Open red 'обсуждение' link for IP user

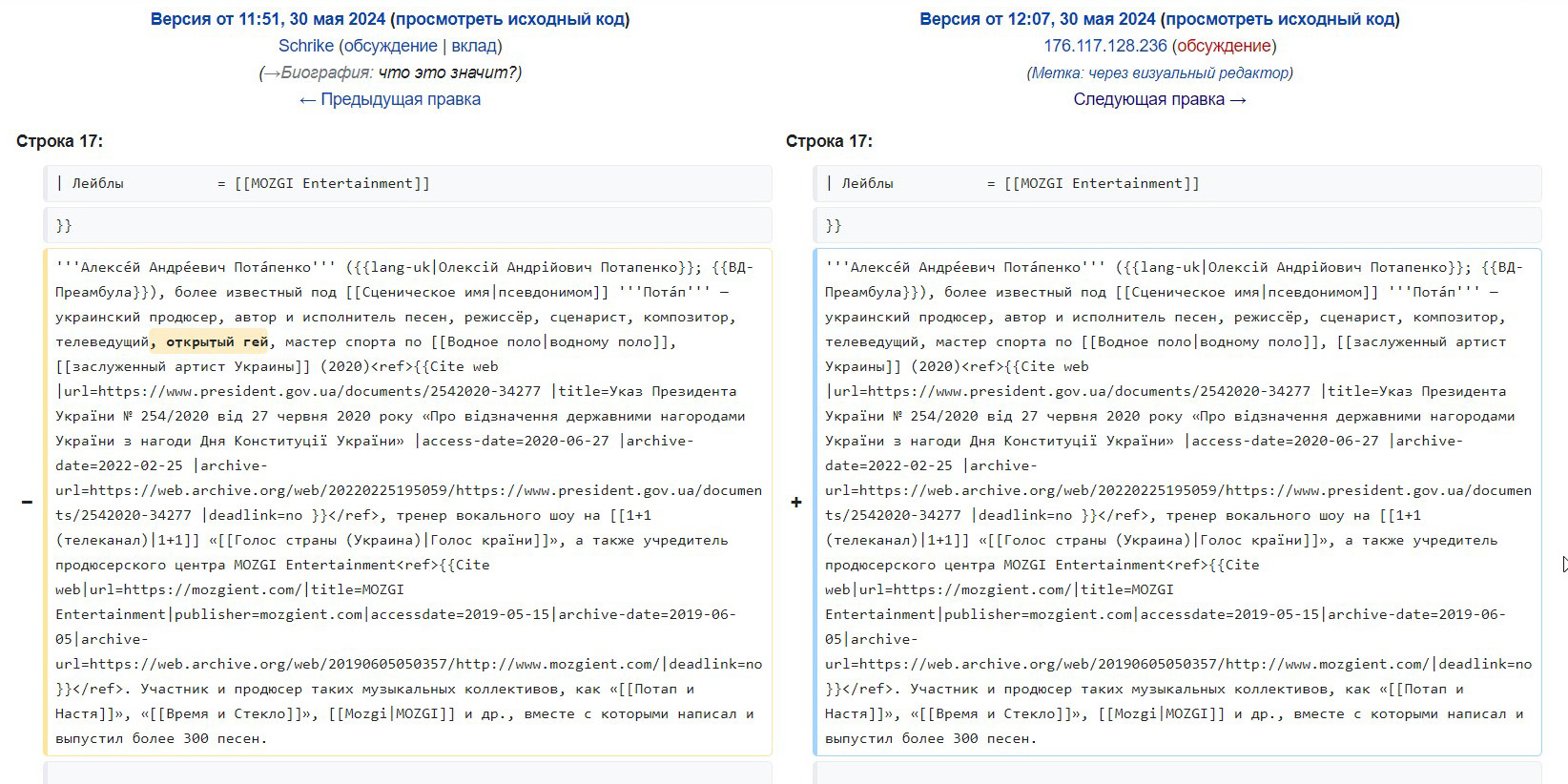[x=1224, y=46]
